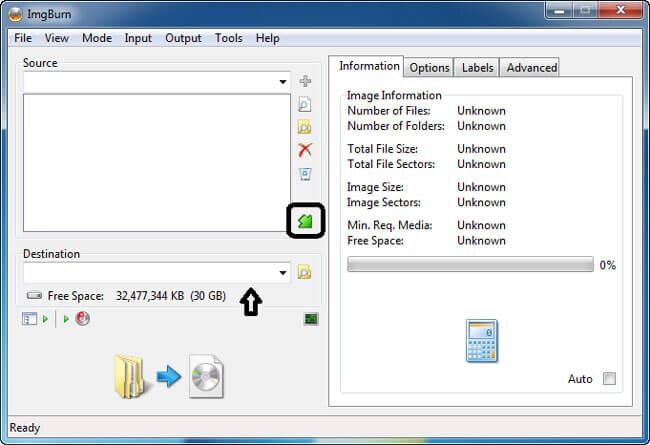Close the ImgBurn window

coord(621,10)
